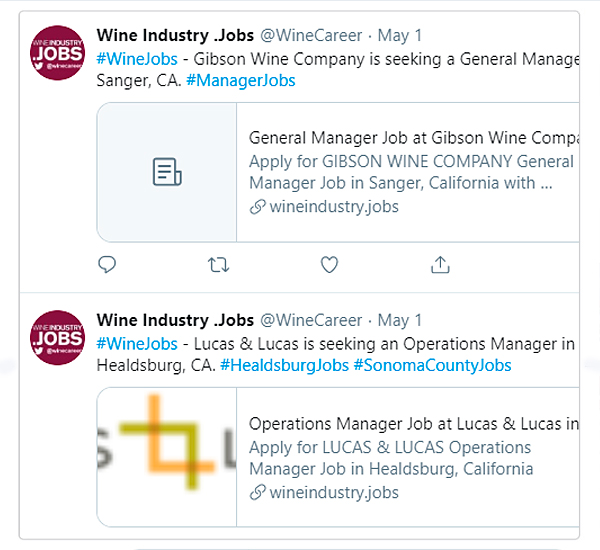Screen dimensions: 600x550
Task: Click @WineCareer handle in first tweet
Action: 311,37
